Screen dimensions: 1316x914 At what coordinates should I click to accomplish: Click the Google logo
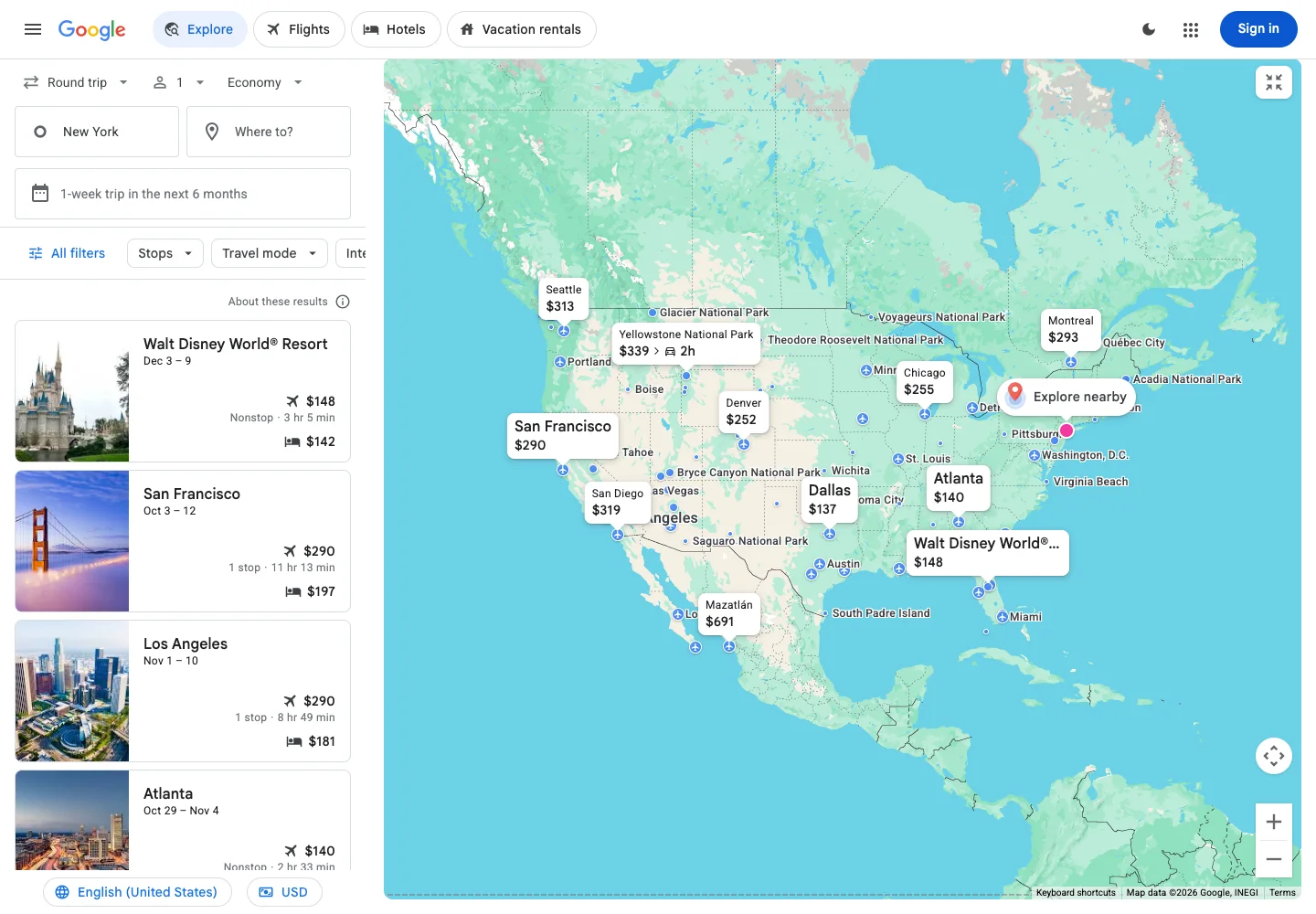coord(92,29)
